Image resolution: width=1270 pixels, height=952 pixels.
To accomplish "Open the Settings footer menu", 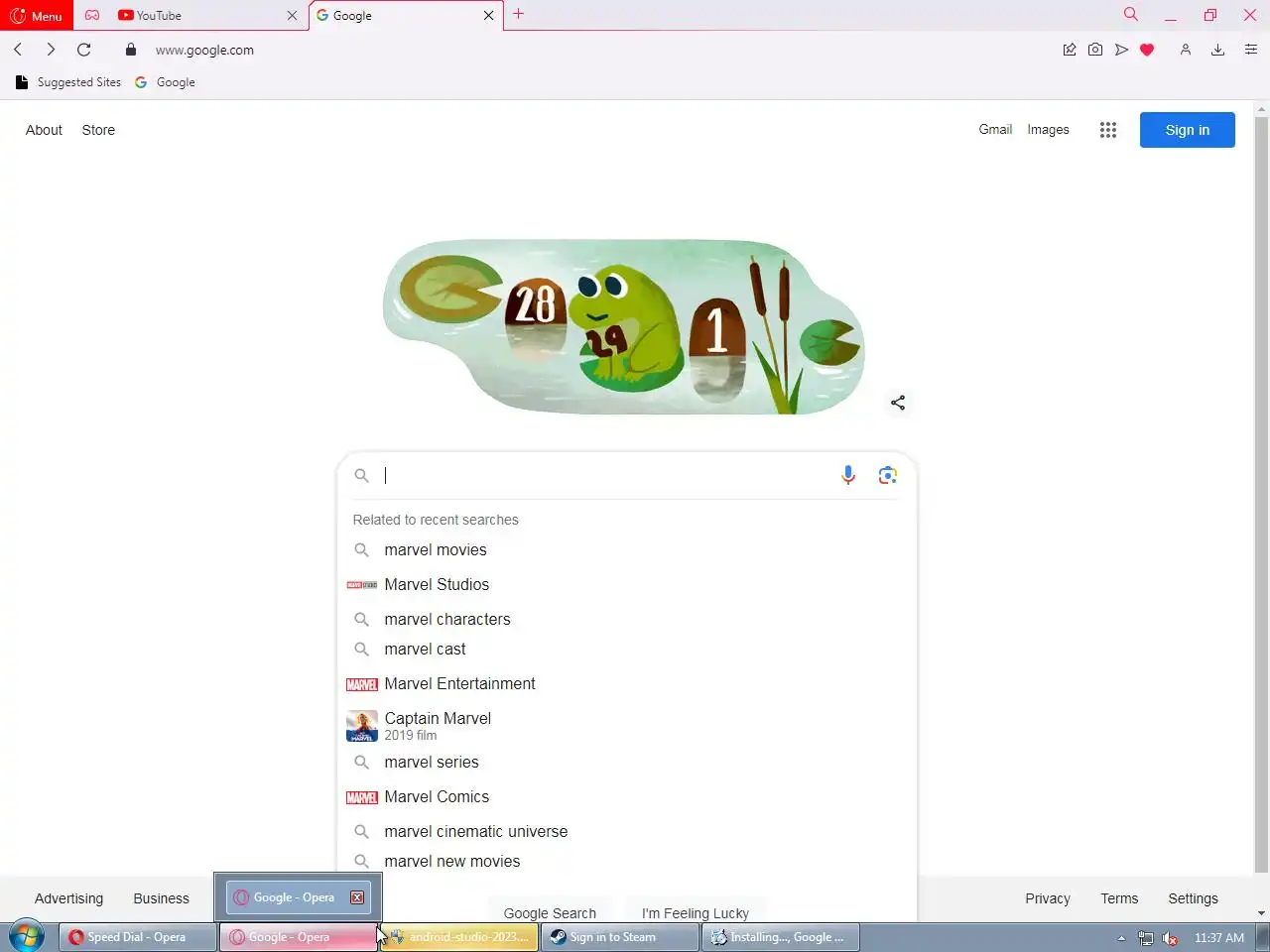I will point(1193,898).
